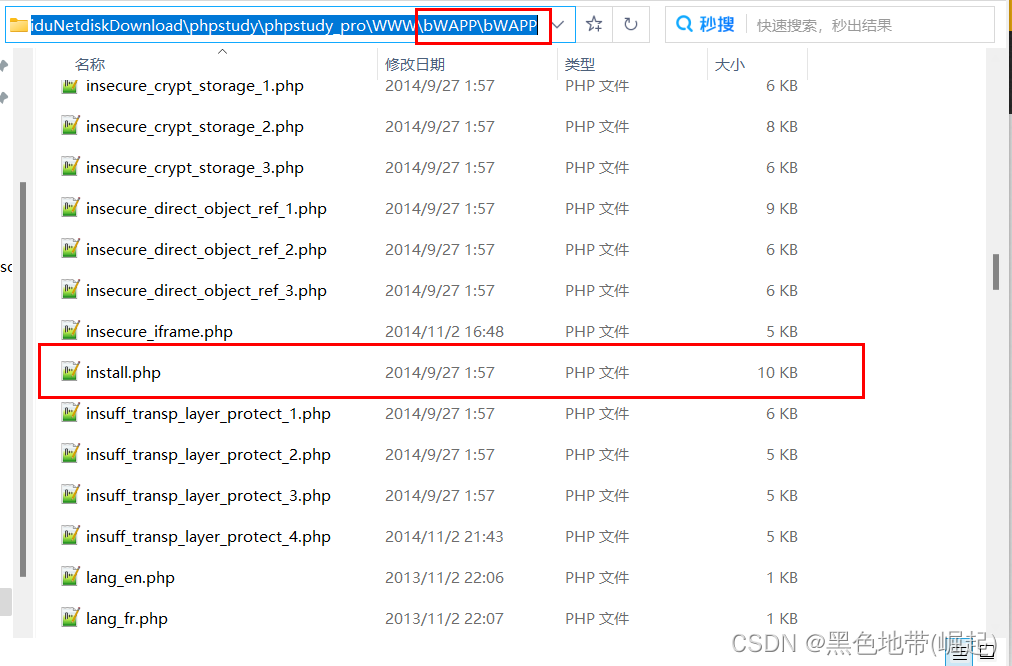Select file name insuff_transp_layer_protect_4.php
This screenshot has width=1012, height=666.
point(208,537)
